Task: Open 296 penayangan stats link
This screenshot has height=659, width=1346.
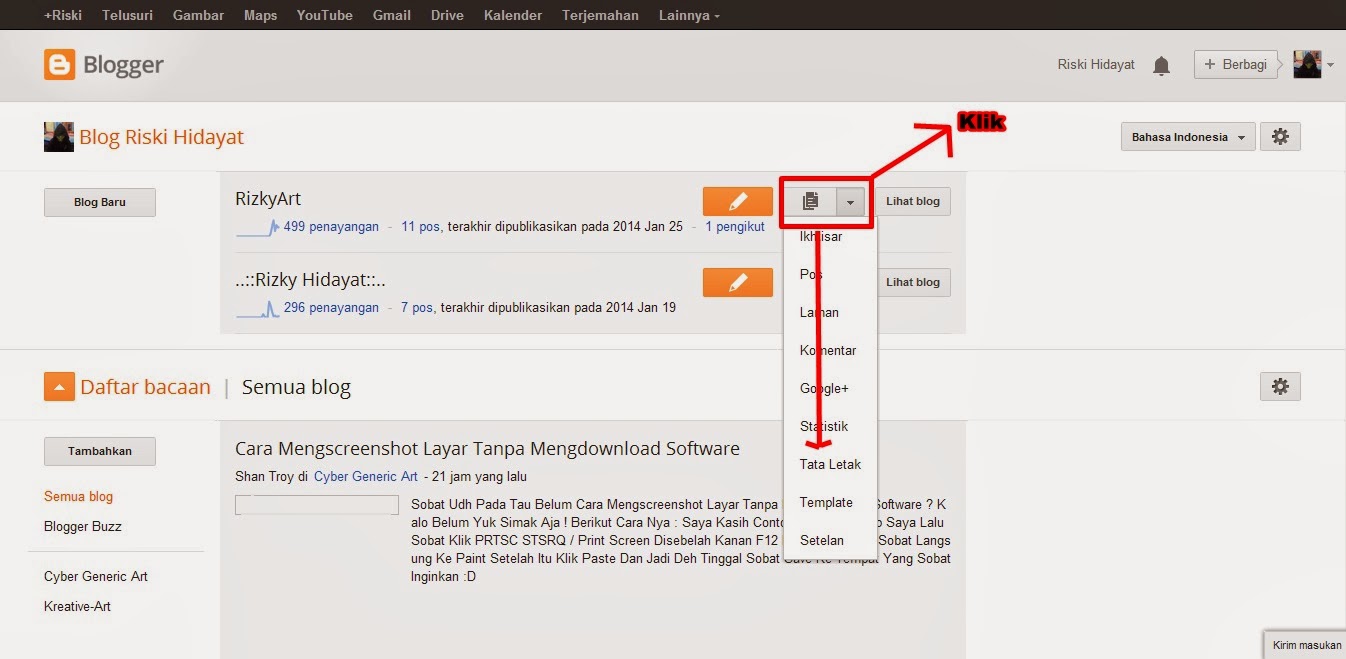Action: click(331, 308)
